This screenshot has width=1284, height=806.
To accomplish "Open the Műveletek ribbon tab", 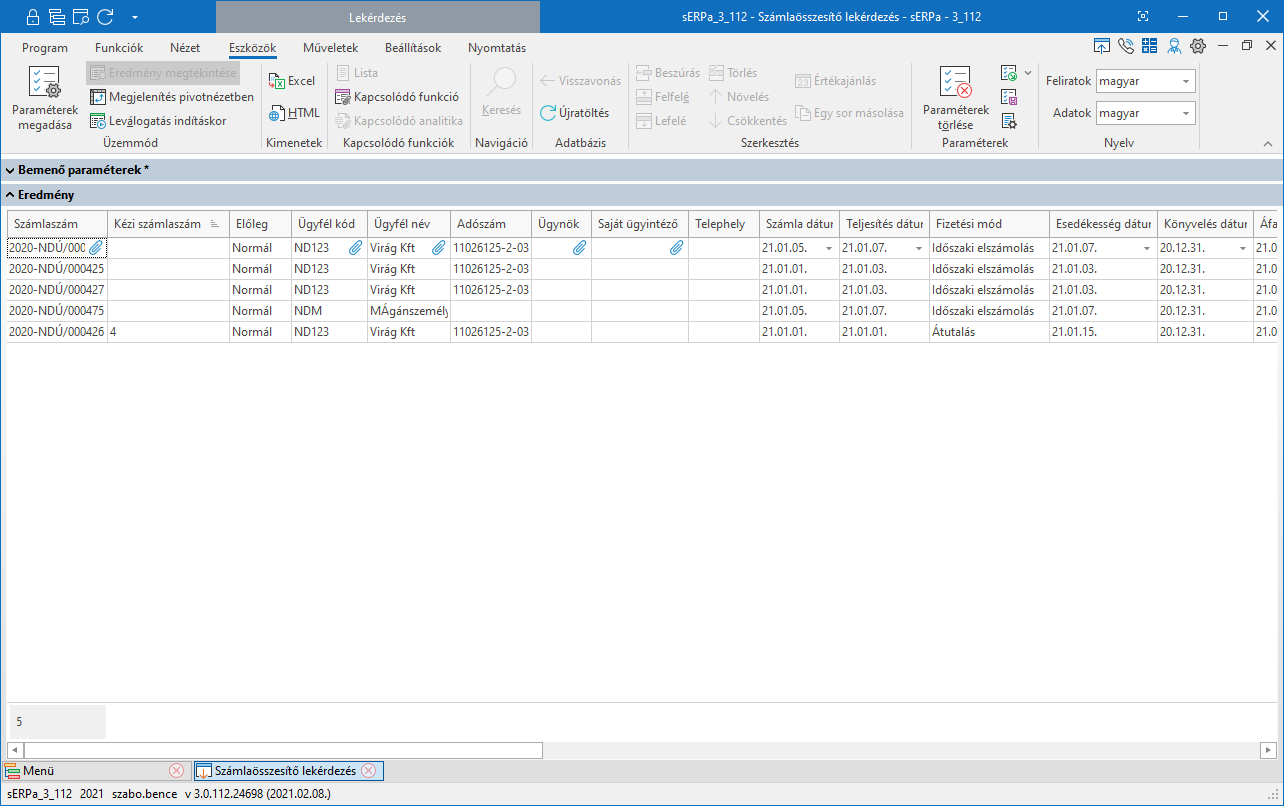I will [330, 48].
